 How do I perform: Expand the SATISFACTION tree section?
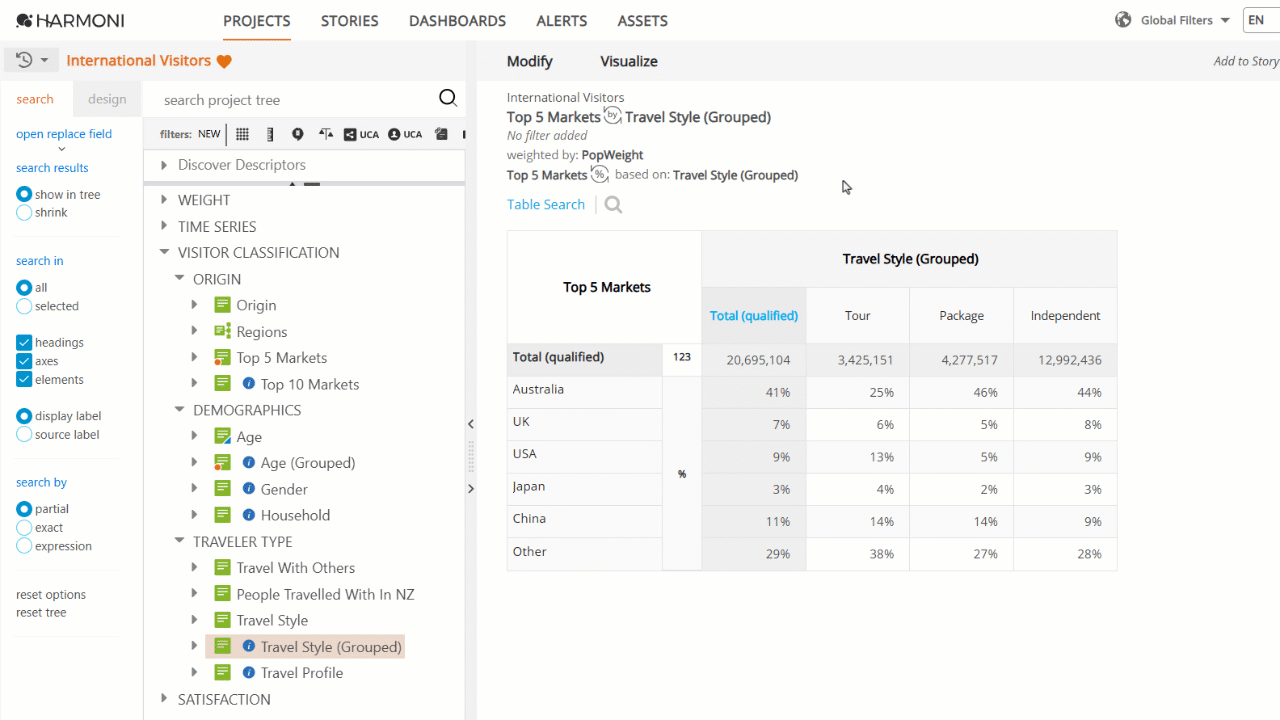165,699
